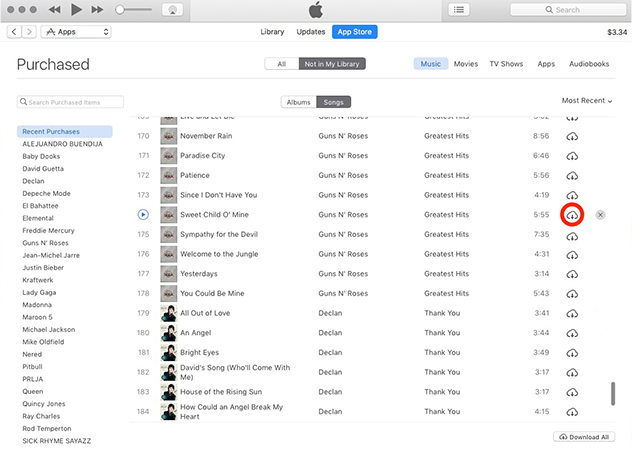This screenshot has height=450, width=632.
Task: Download David's Song cloud icon
Action: (572, 373)
